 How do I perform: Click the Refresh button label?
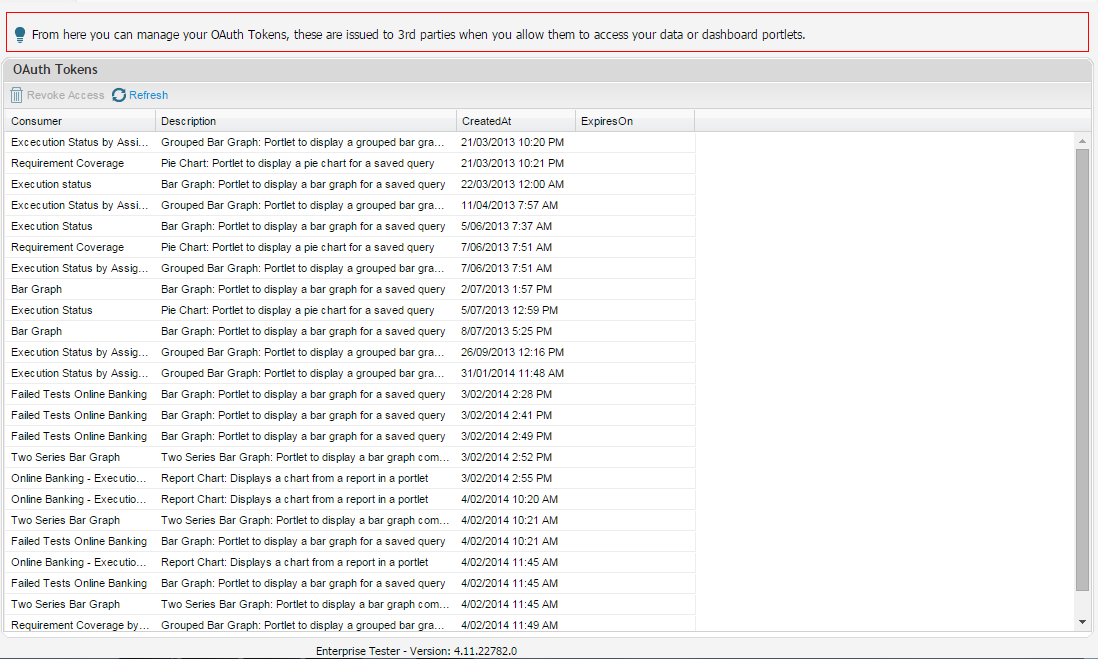point(148,95)
